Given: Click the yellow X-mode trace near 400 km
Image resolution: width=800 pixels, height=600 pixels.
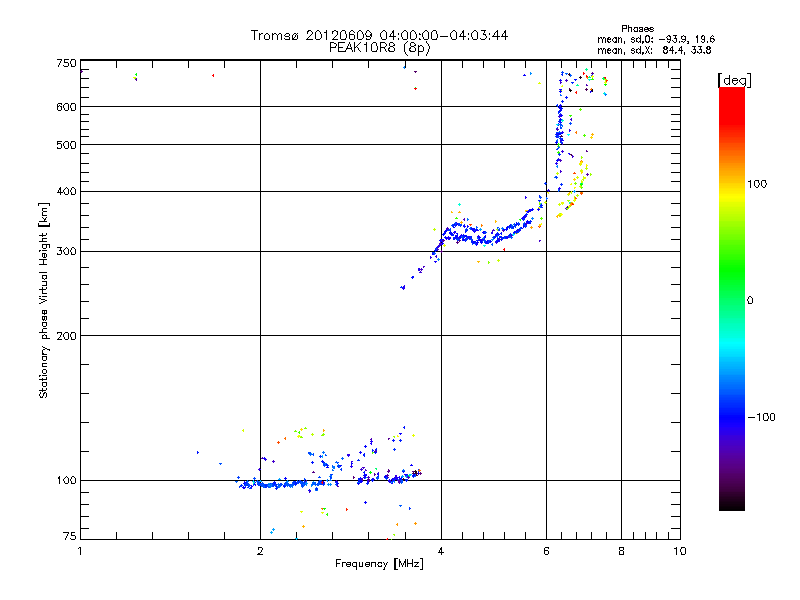Looking at the screenshot, I should tap(575, 190).
